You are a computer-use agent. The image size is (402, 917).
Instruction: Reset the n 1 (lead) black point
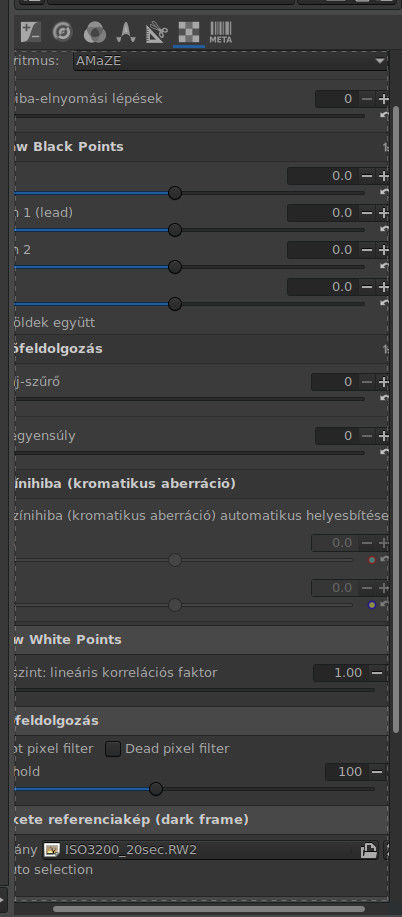coord(384,229)
